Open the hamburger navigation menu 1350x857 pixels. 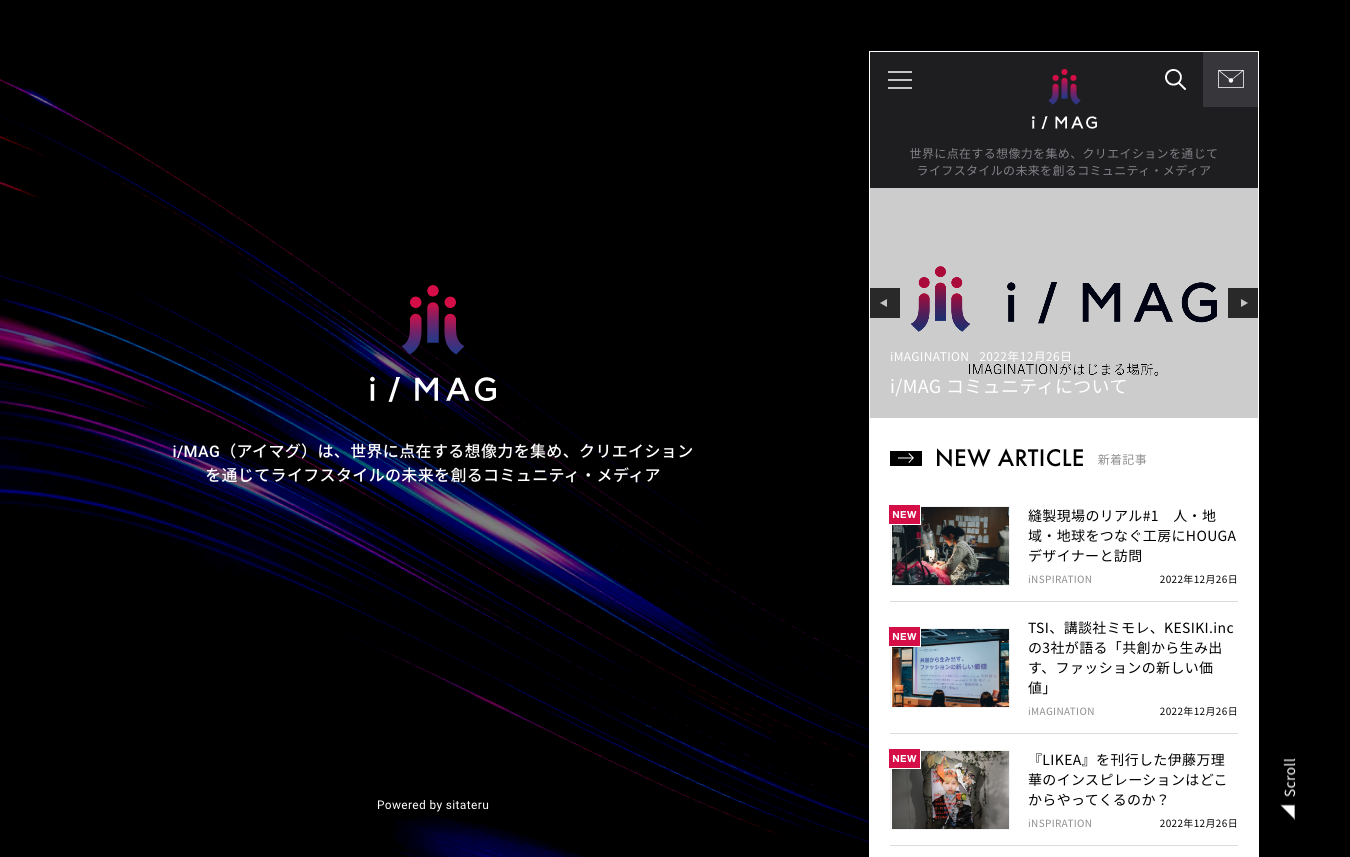coord(899,80)
